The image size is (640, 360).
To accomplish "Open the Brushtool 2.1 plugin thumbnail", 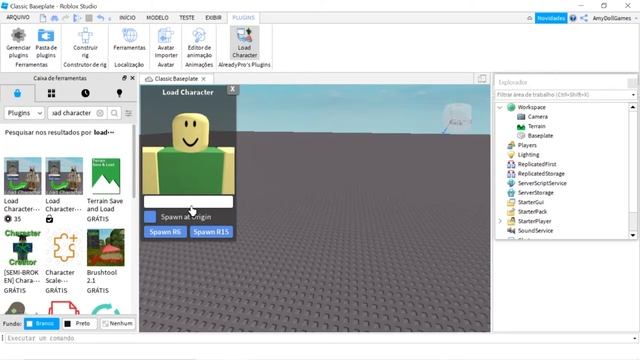I will tap(106, 247).
